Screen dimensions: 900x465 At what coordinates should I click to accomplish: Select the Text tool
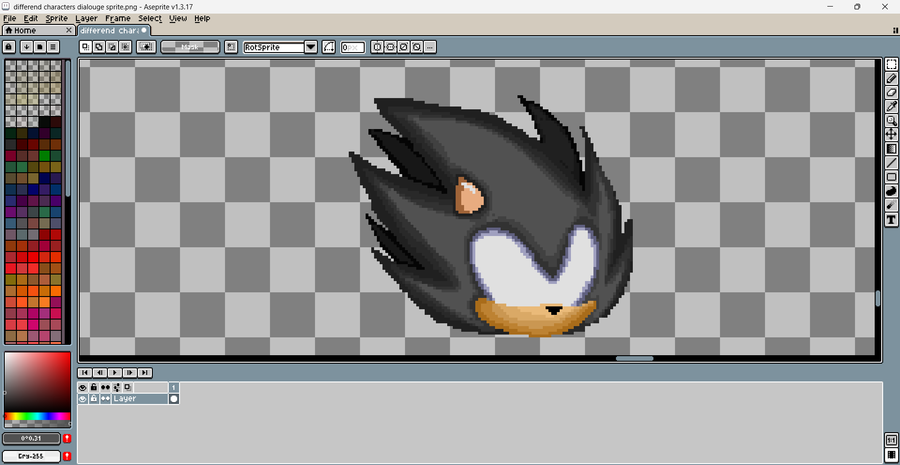pyautogui.click(x=891, y=219)
